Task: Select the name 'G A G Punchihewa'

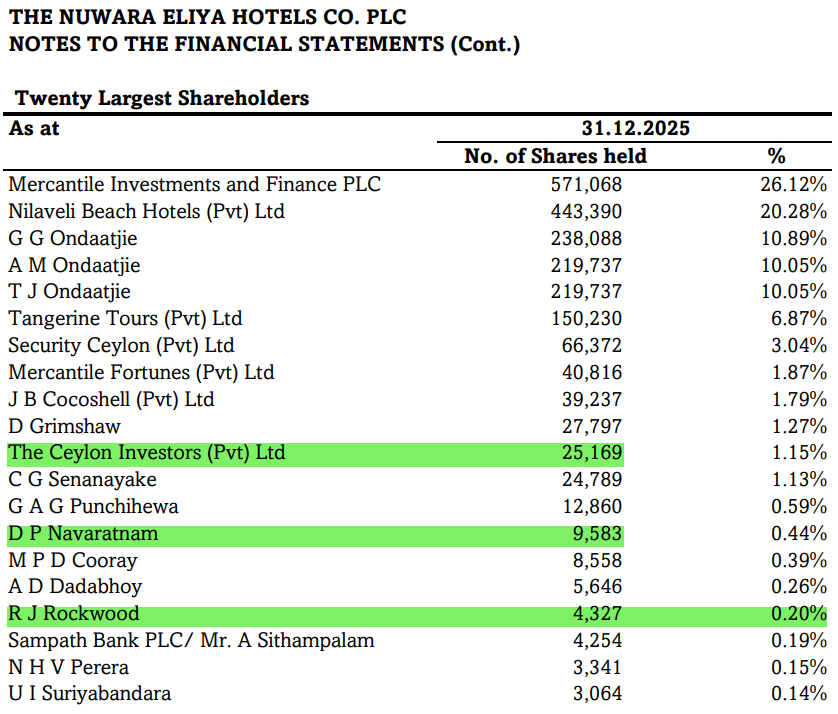Action: tap(94, 507)
